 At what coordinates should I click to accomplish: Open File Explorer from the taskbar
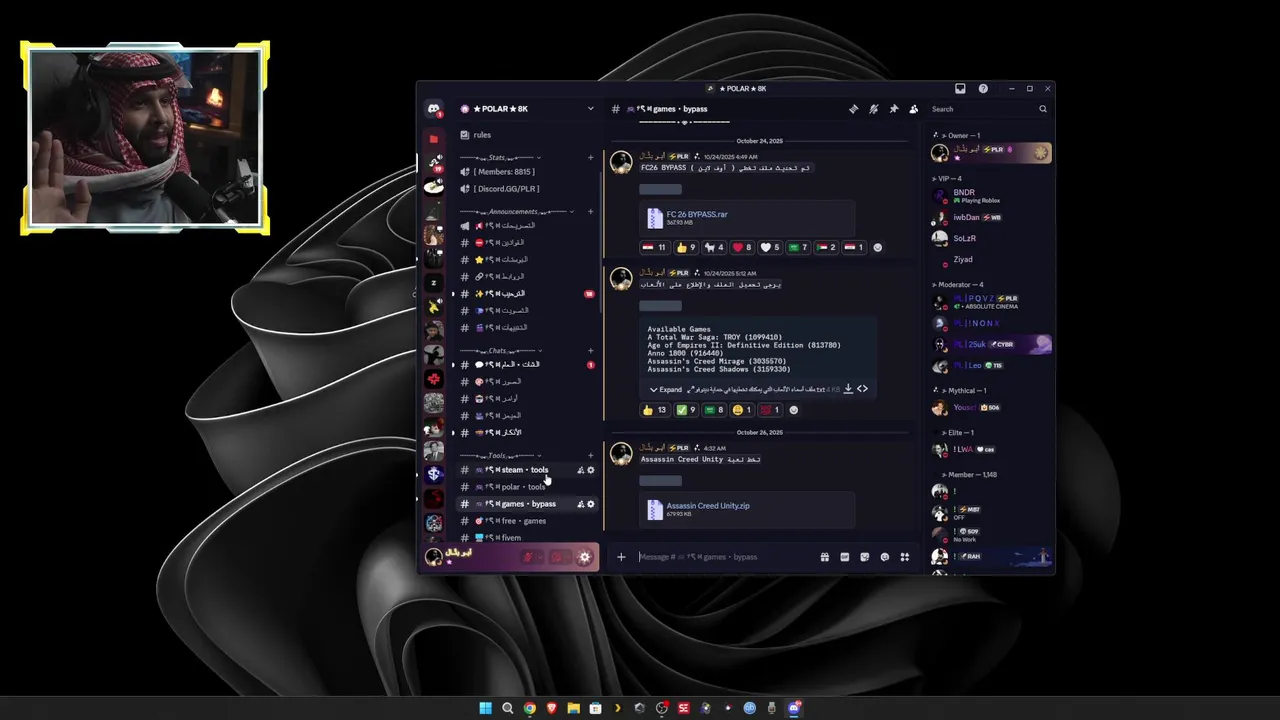(573, 708)
